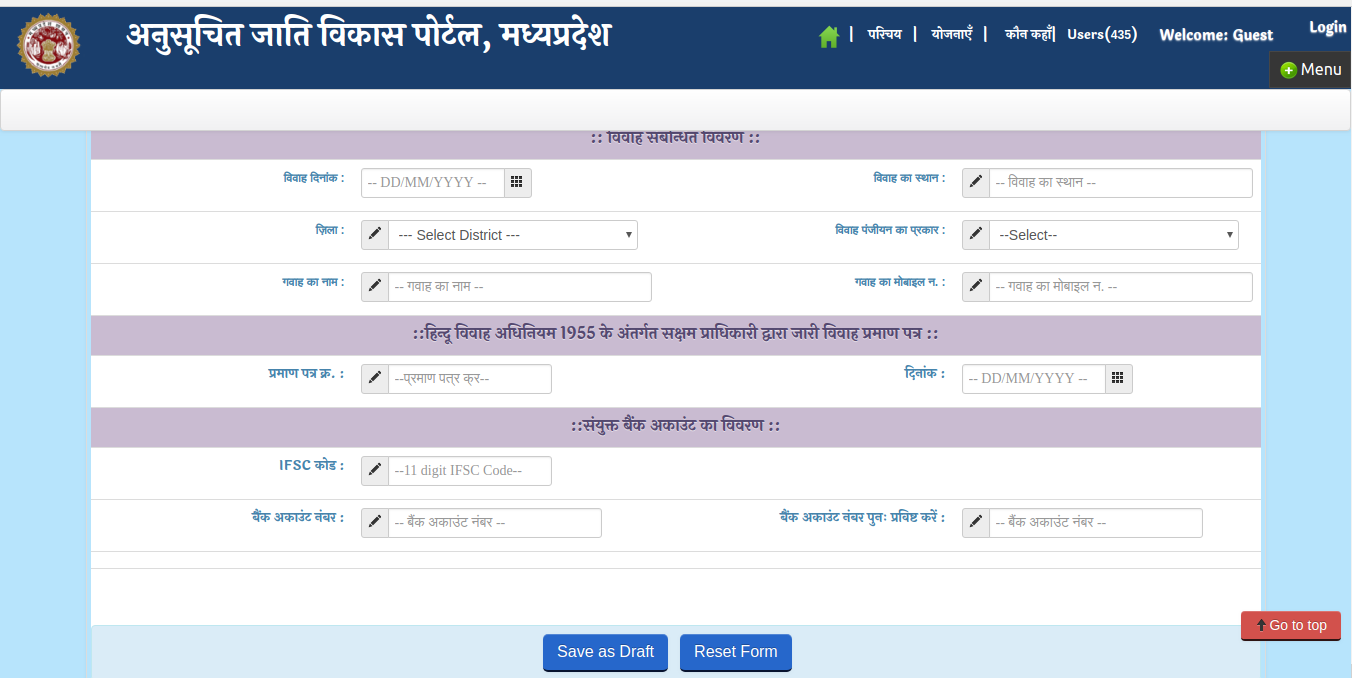Click the edit icon next to IFSC कोड

[x=374, y=470]
